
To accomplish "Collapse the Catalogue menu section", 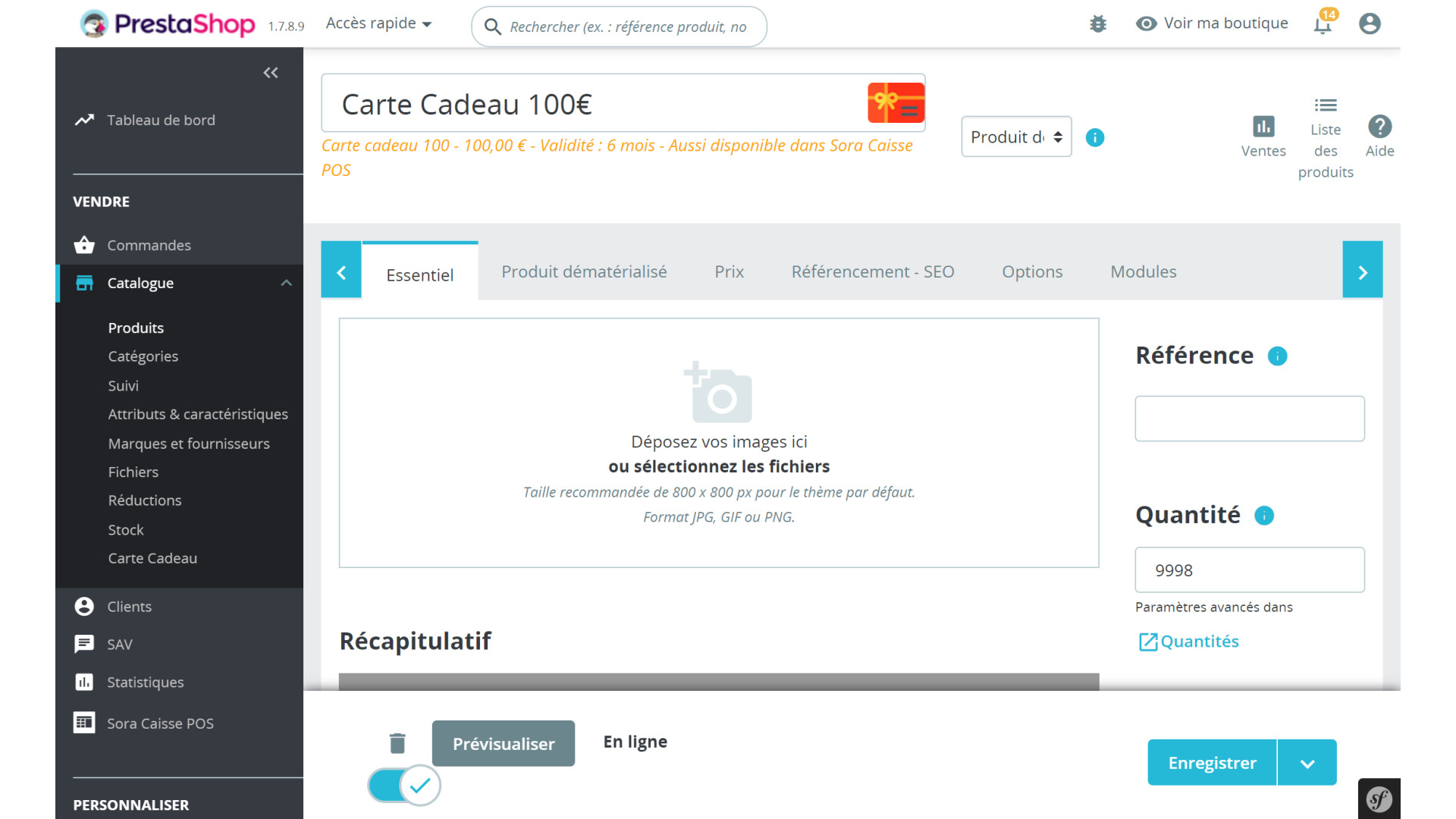I will pyautogui.click(x=286, y=283).
